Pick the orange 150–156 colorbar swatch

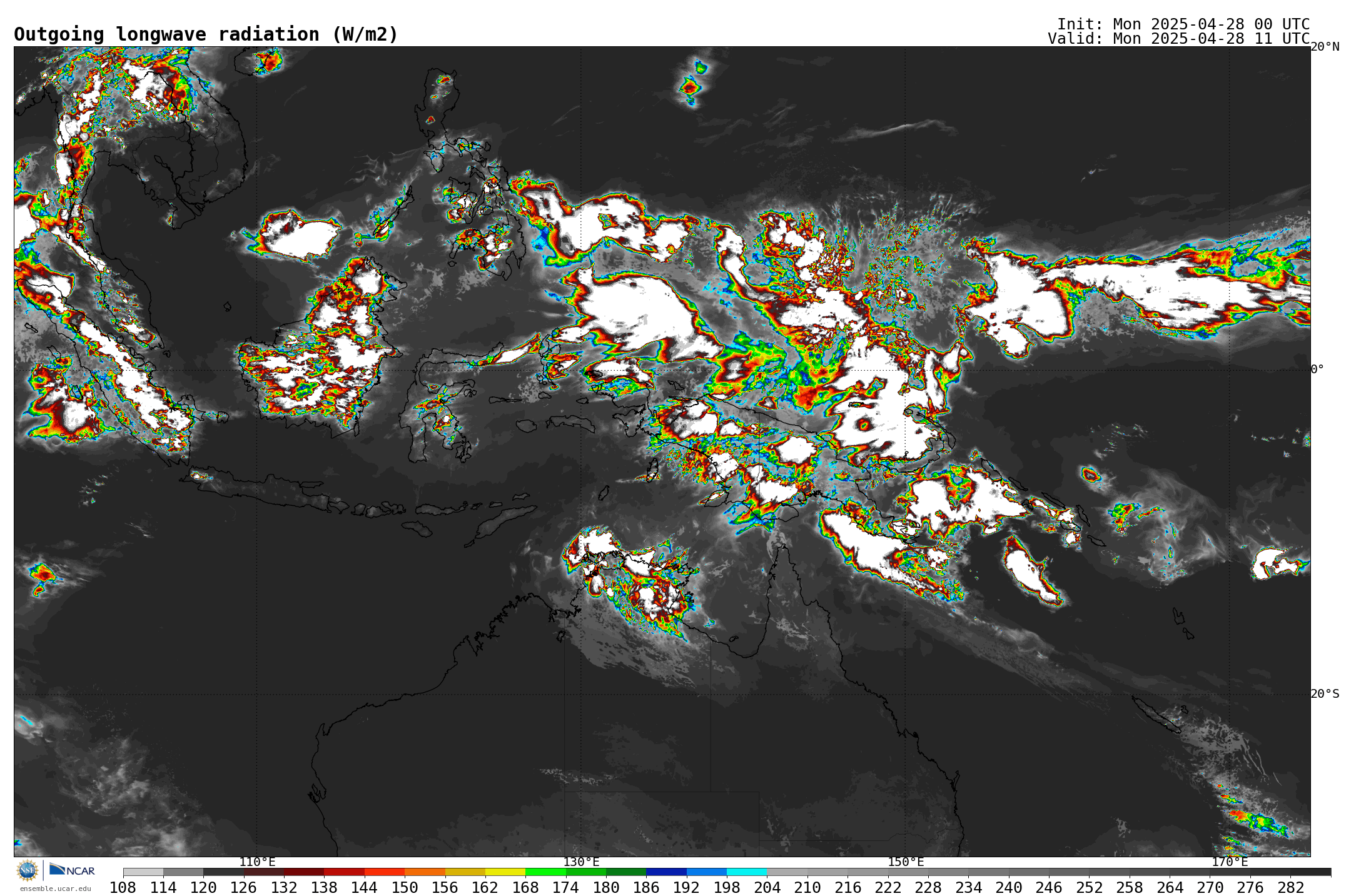coord(425,872)
